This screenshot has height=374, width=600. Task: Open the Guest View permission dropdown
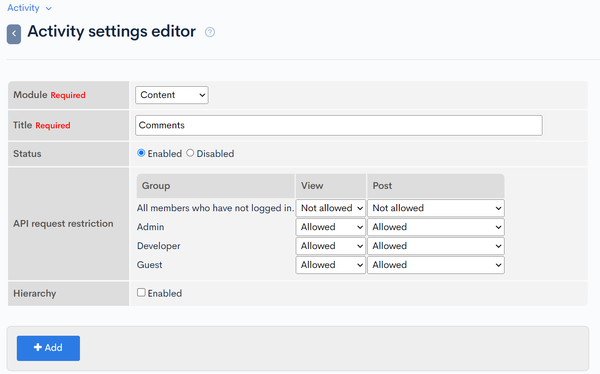pyautogui.click(x=331, y=265)
